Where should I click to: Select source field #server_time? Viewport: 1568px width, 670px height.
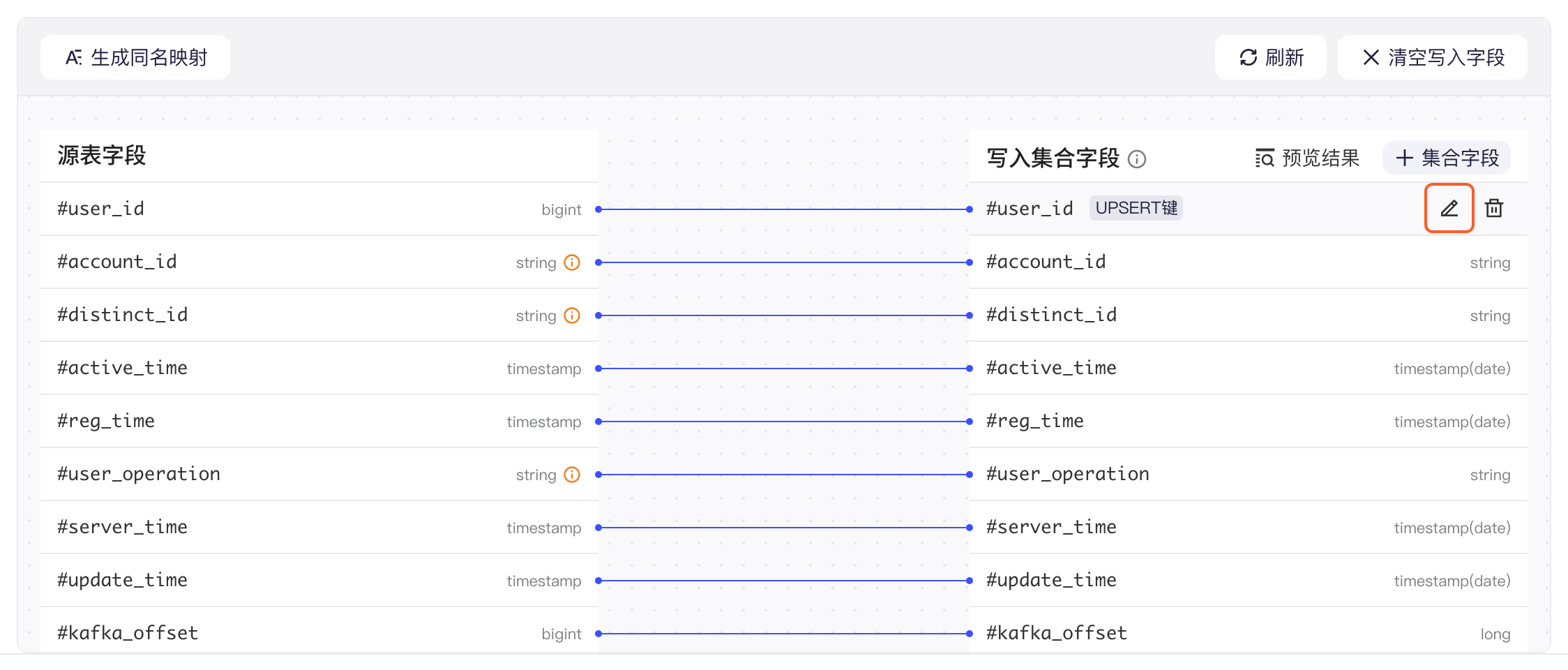coord(319,527)
